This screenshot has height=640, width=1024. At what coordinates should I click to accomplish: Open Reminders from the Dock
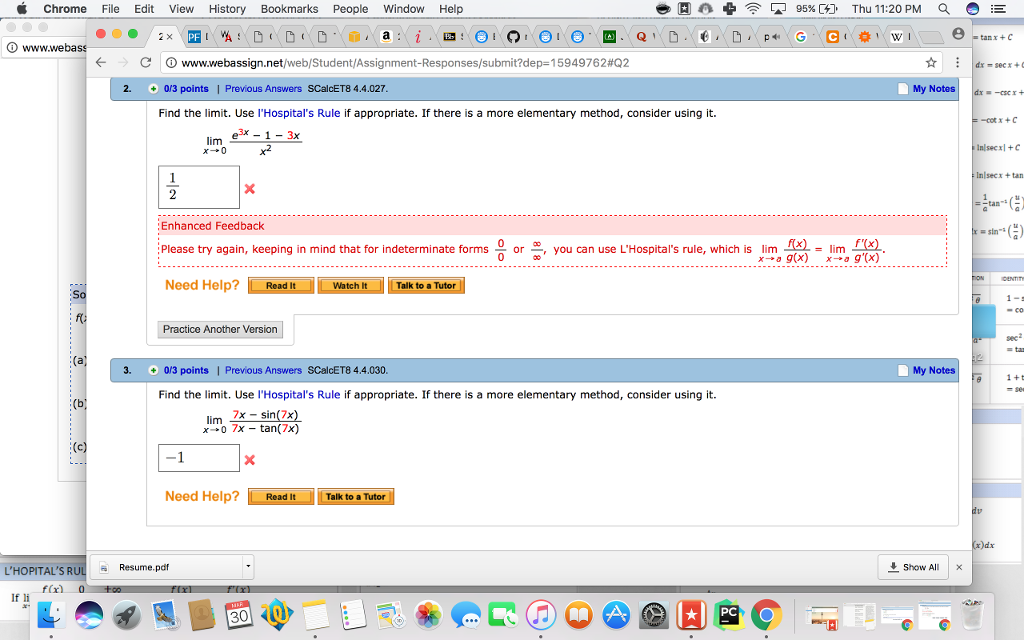[353, 615]
